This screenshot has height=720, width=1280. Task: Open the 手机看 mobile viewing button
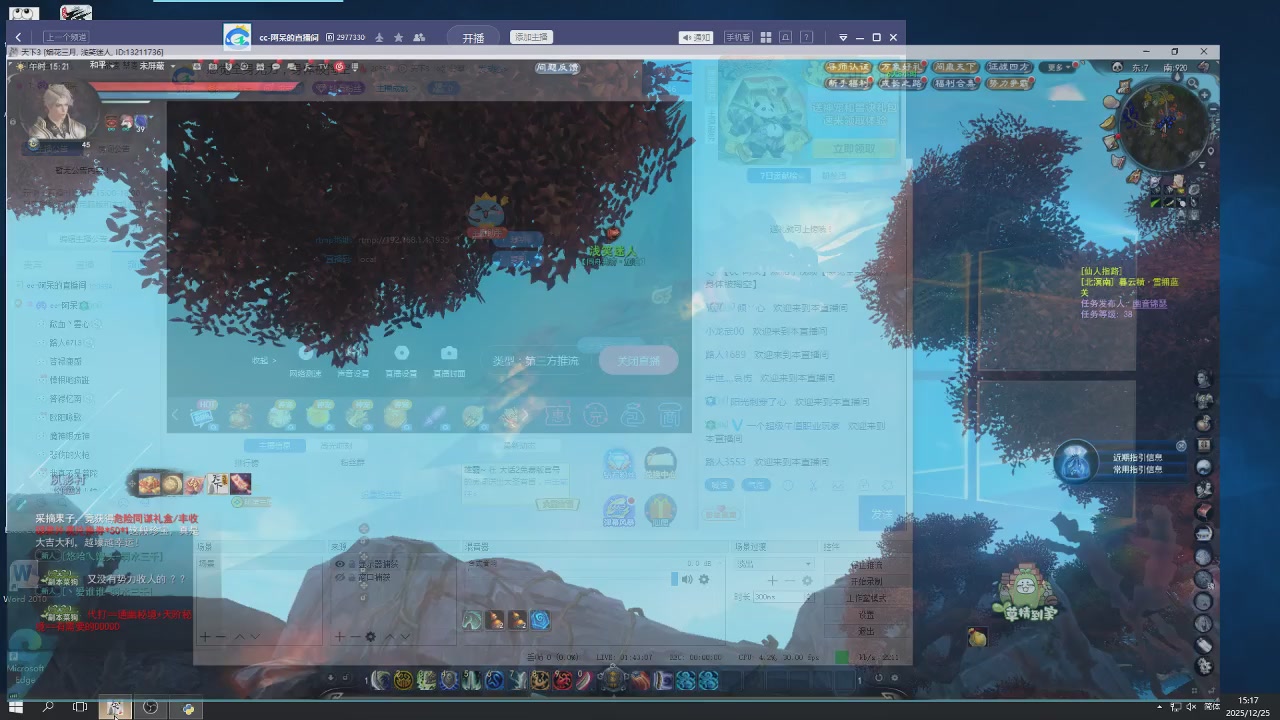tap(737, 37)
